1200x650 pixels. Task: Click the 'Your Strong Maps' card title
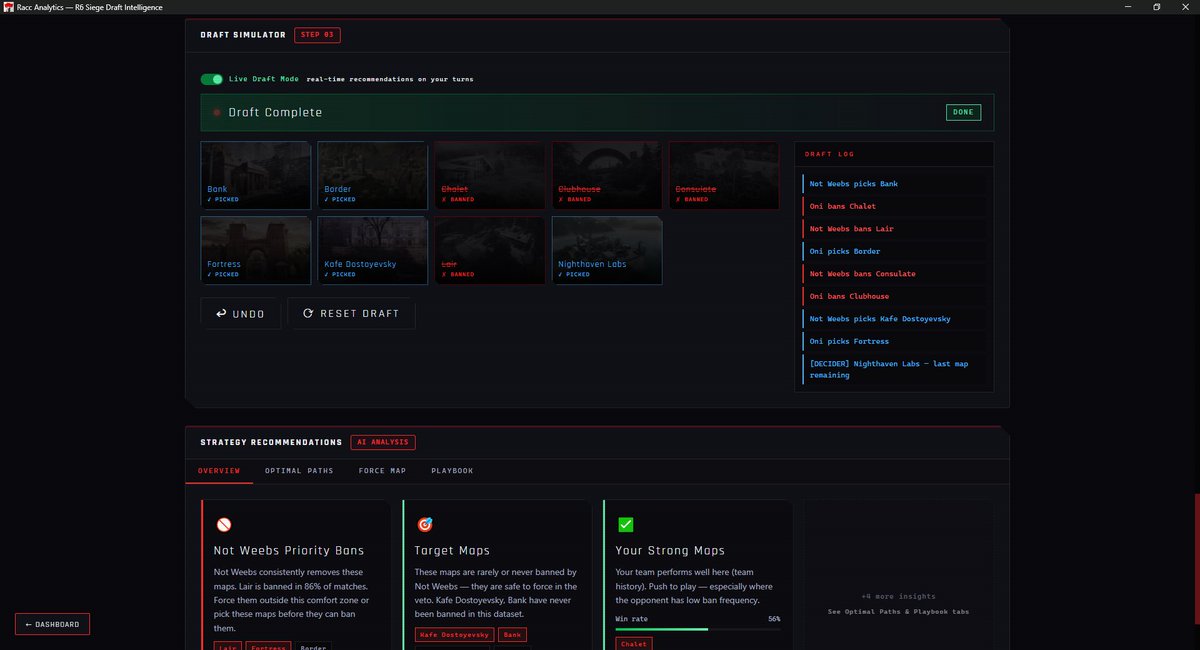670,550
